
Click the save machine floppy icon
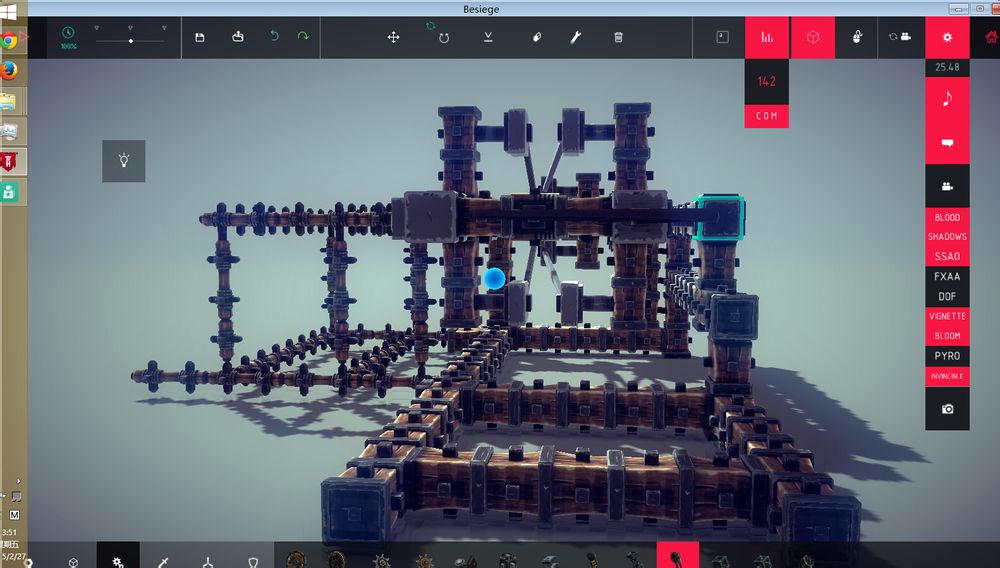coord(200,37)
